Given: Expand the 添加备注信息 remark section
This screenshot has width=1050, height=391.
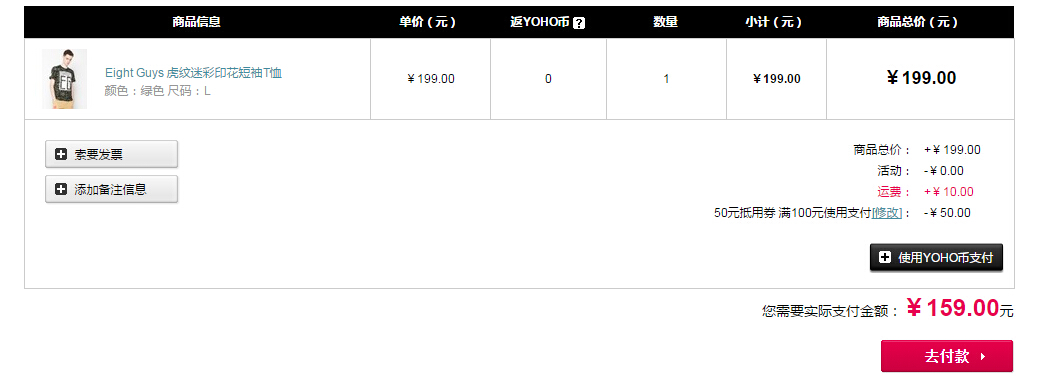Looking at the screenshot, I should click(111, 189).
